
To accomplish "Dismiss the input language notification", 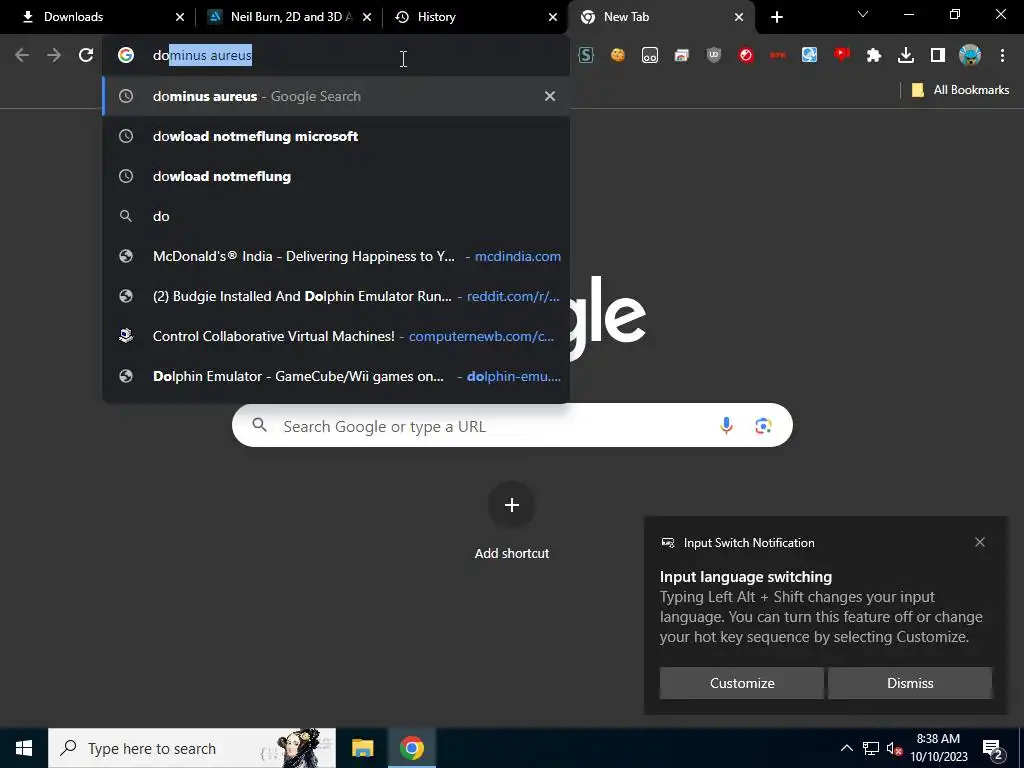I will (910, 683).
